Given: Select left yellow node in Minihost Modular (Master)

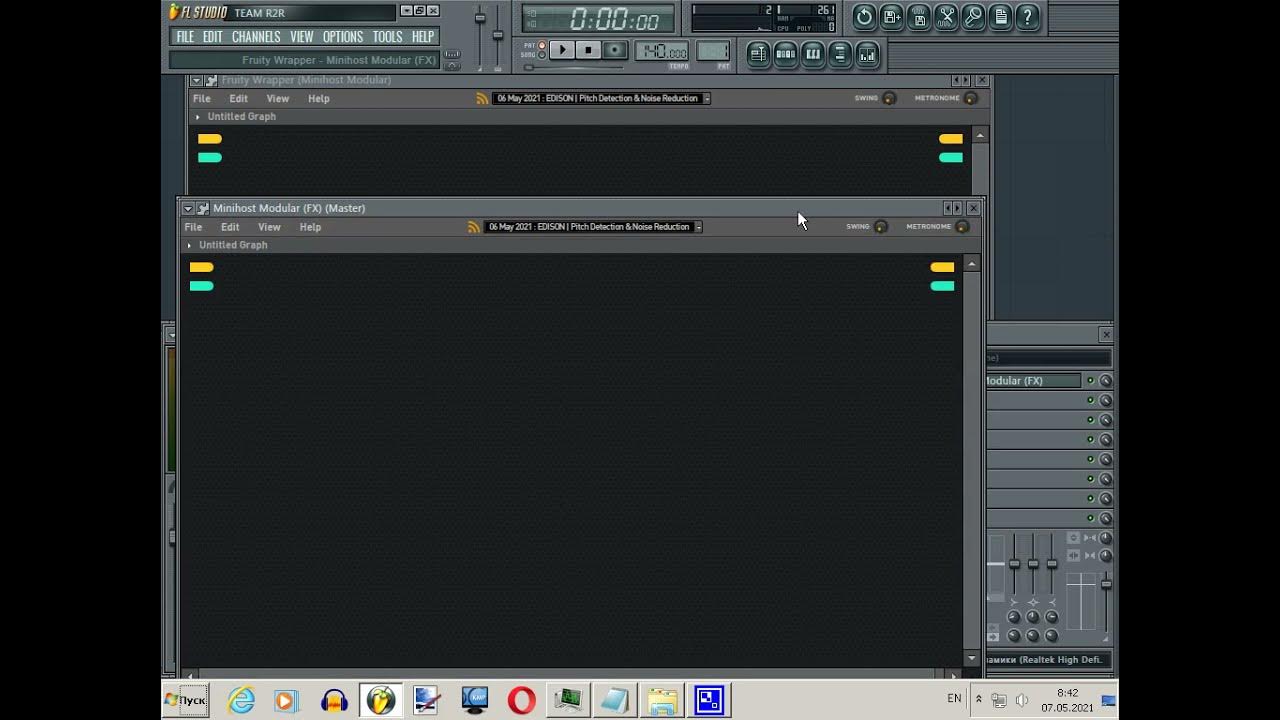Looking at the screenshot, I should pyautogui.click(x=201, y=267).
